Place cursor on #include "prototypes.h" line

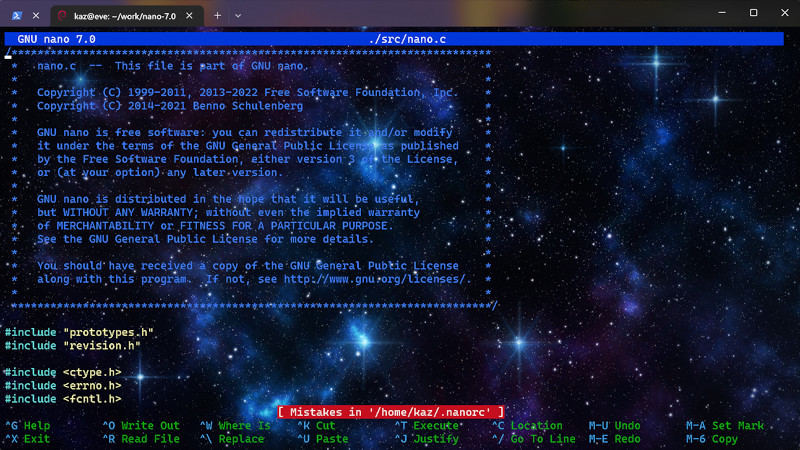coord(79,332)
